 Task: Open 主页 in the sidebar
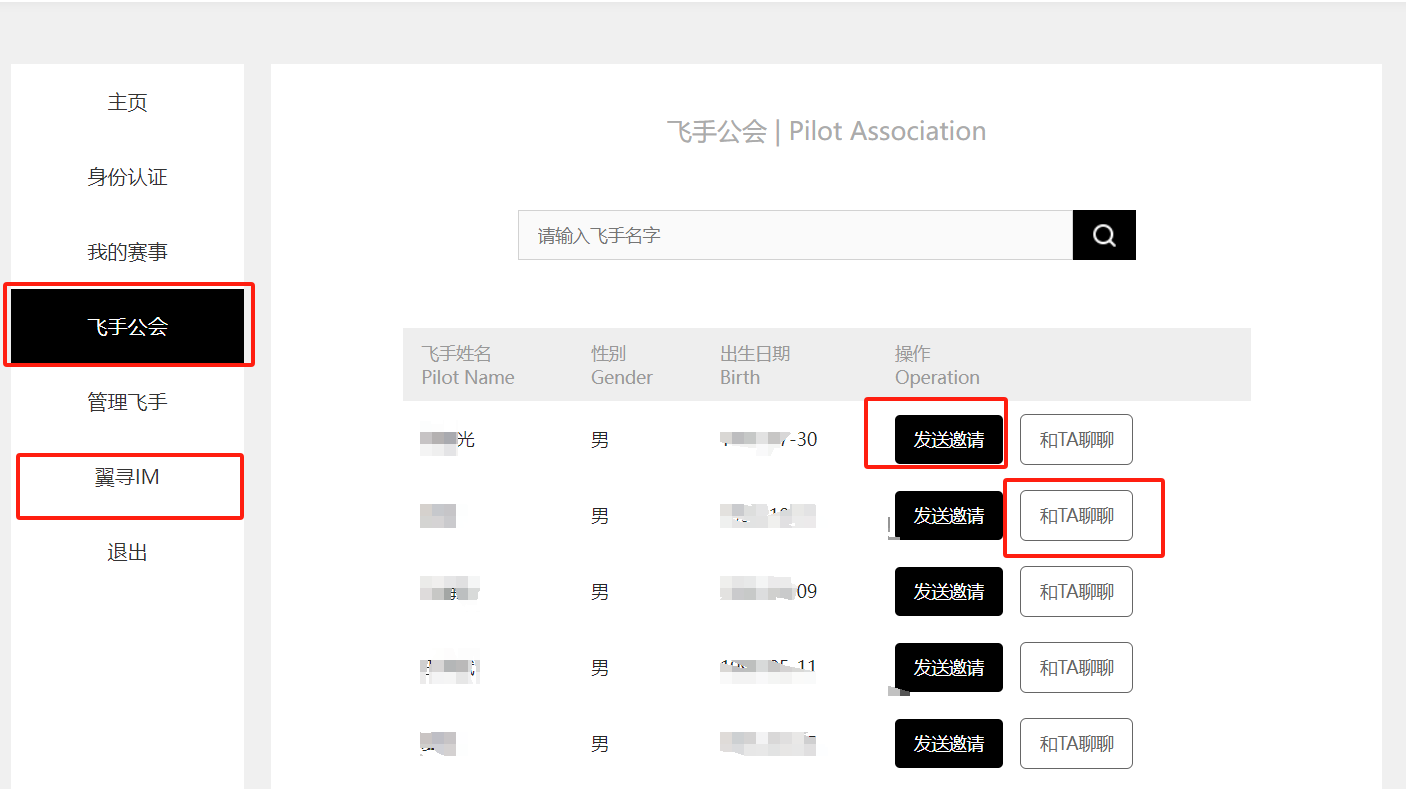[127, 102]
